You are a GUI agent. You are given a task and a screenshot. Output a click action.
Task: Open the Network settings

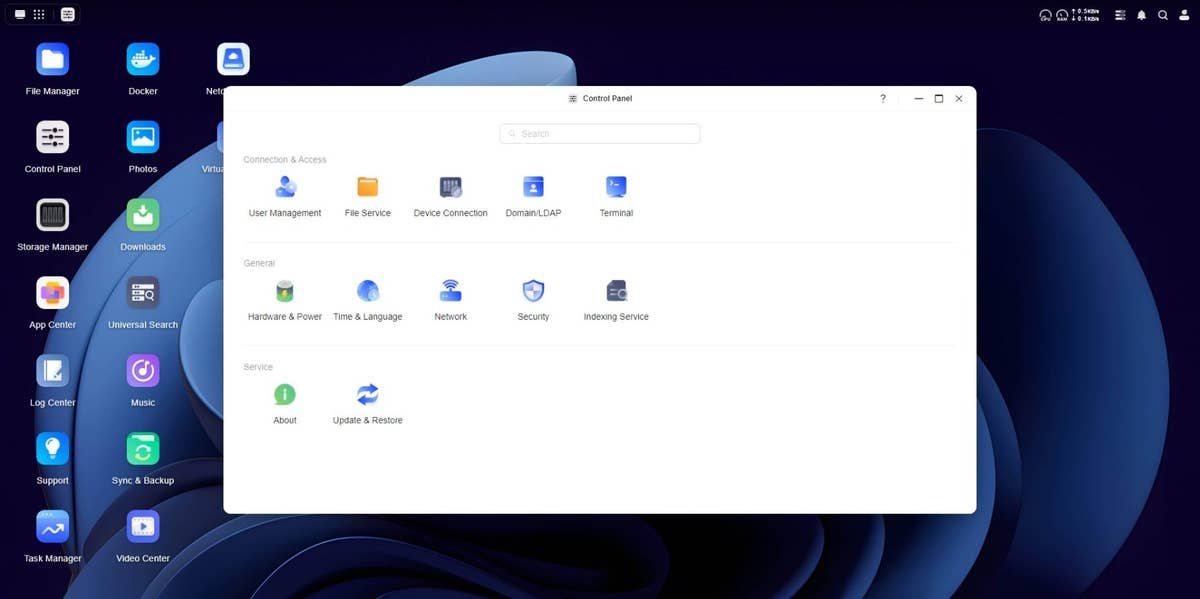tap(451, 292)
